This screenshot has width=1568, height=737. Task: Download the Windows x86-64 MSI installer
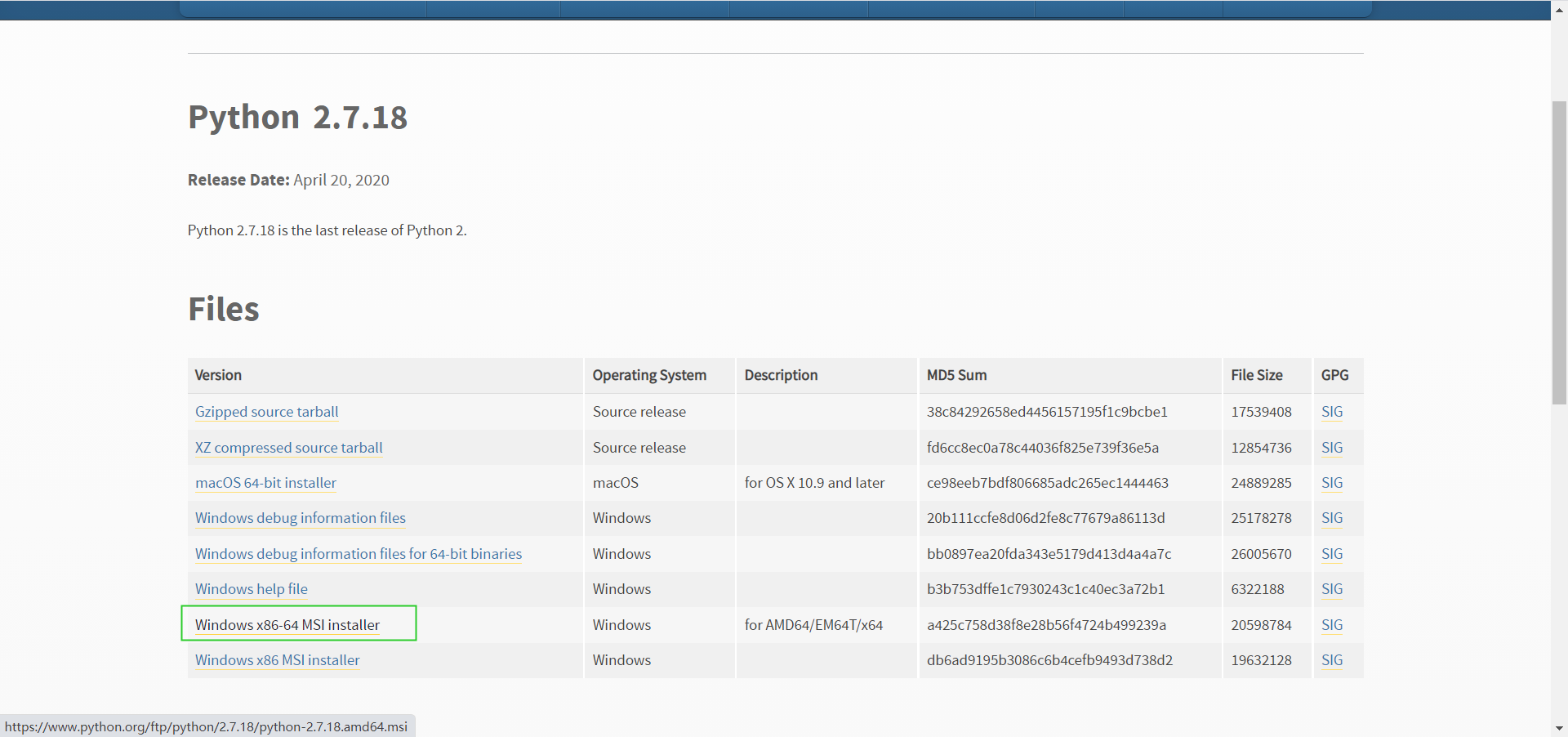[287, 625]
